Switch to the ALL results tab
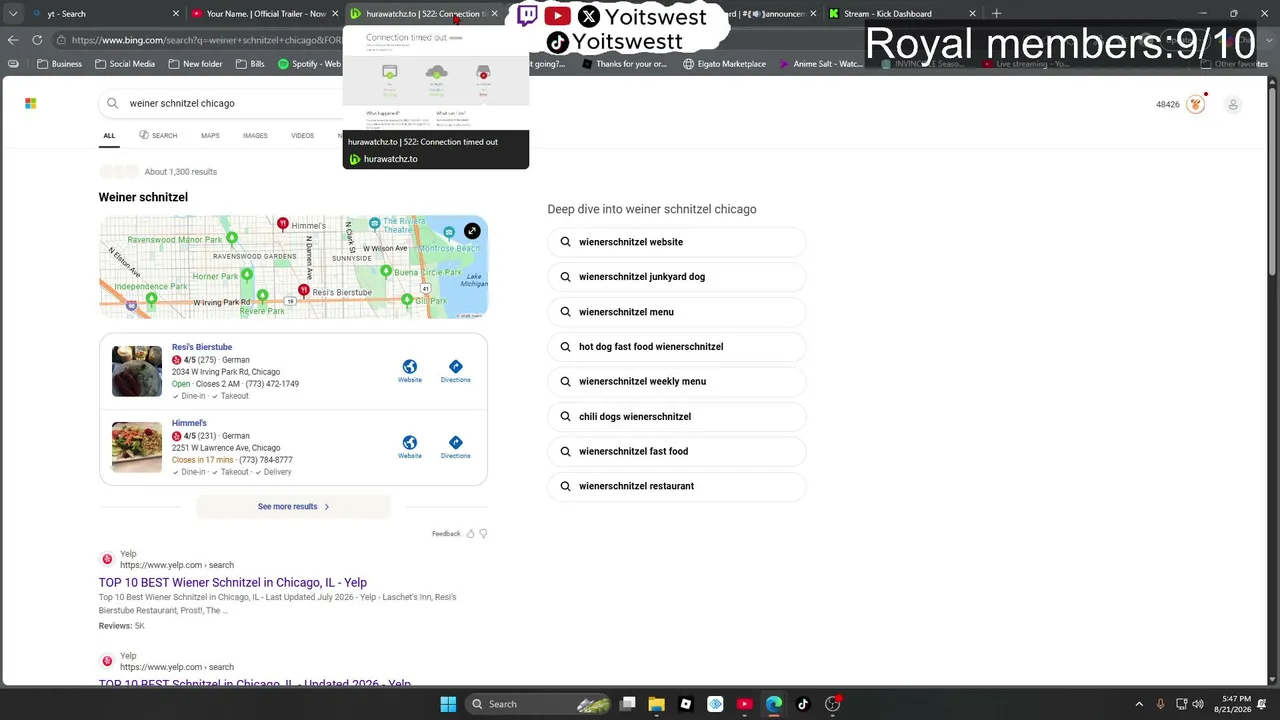The image size is (1280, 720). pos(109,136)
